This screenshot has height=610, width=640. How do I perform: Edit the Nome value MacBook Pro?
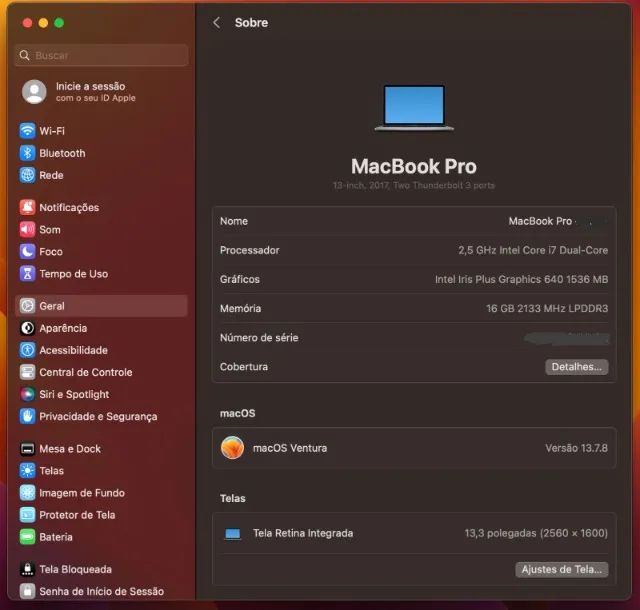tap(540, 221)
